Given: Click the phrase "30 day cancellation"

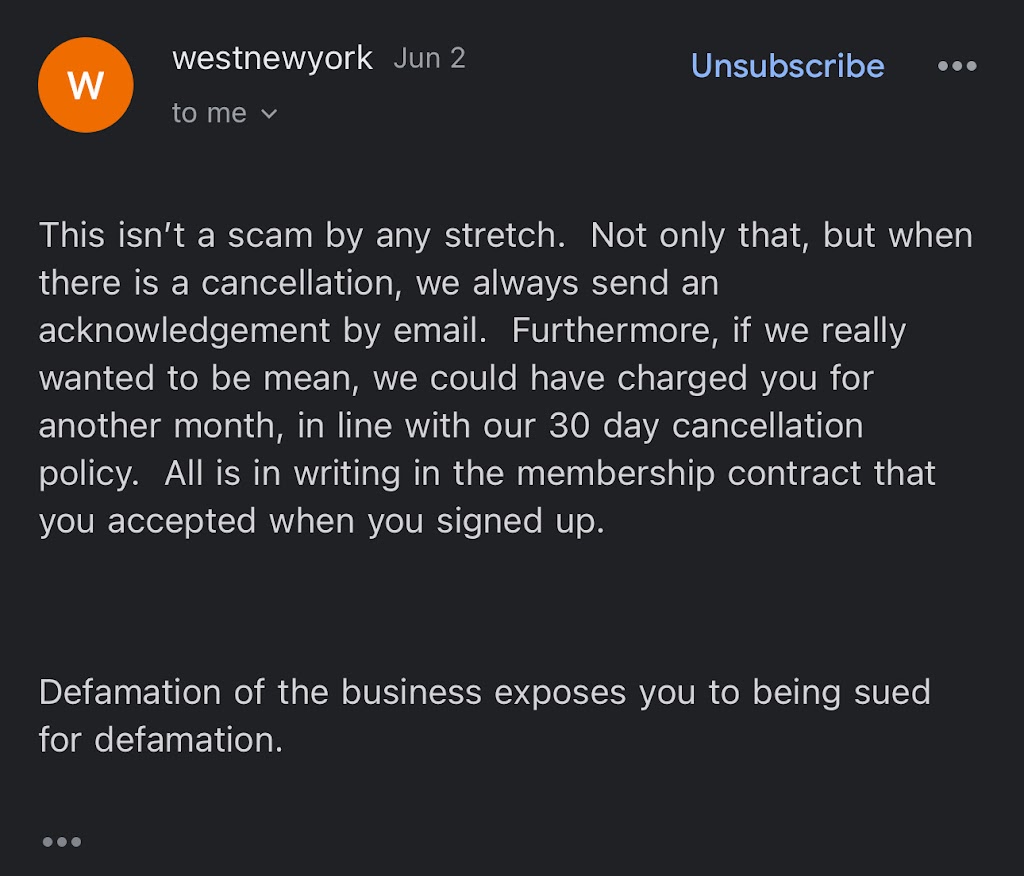Looking at the screenshot, I should click(705, 425).
